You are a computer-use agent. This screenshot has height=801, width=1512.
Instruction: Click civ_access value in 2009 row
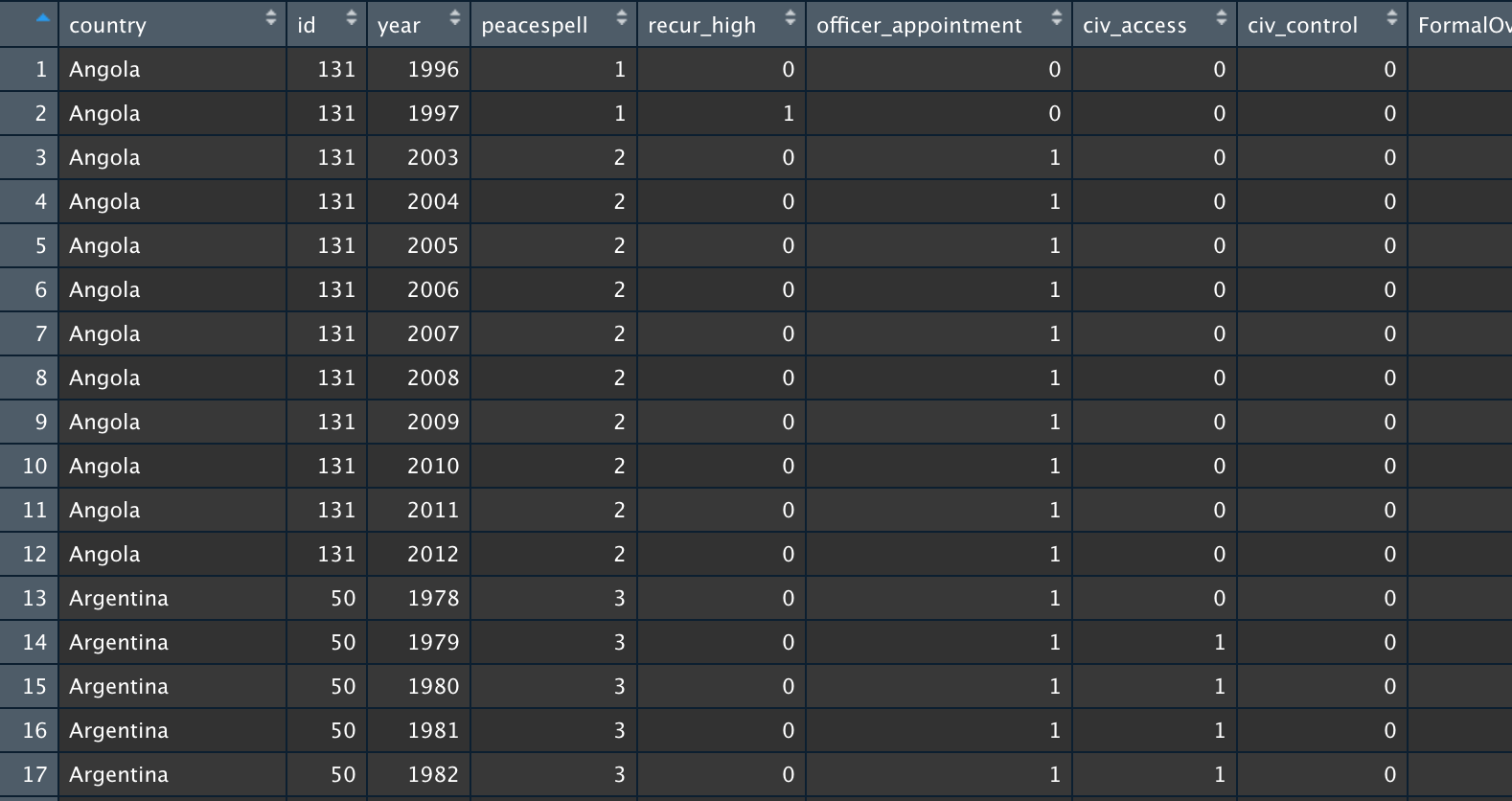pos(1220,422)
